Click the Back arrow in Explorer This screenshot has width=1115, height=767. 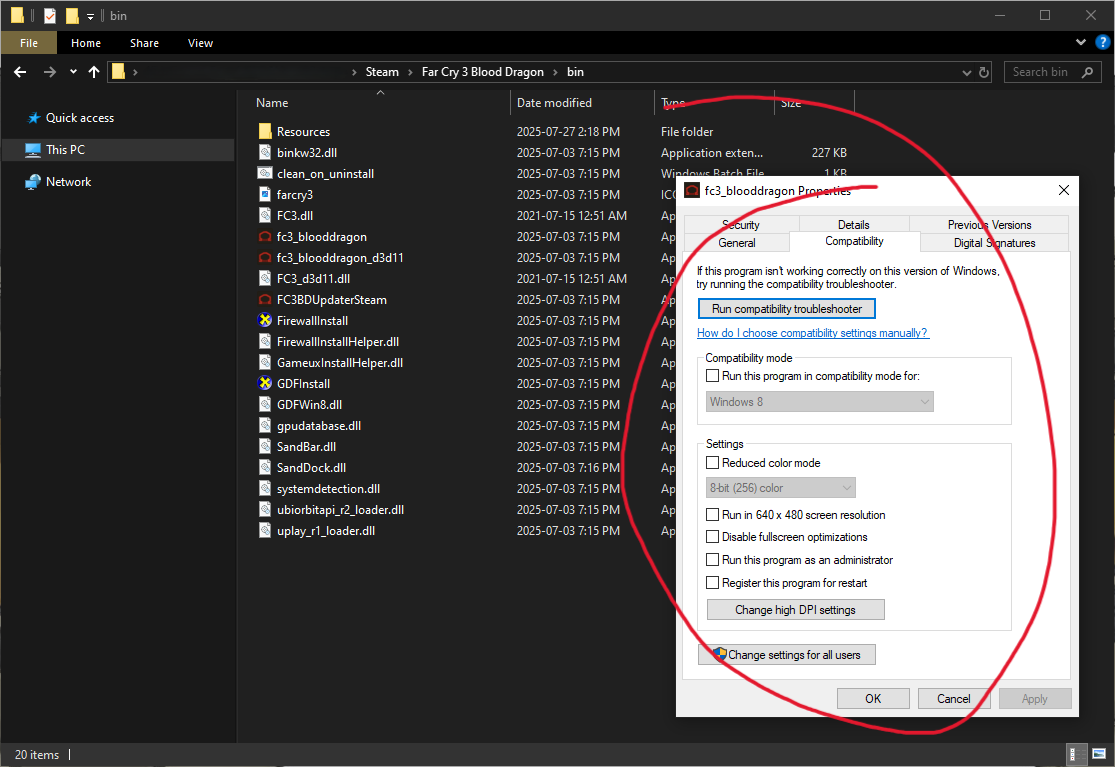tap(20, 72)
